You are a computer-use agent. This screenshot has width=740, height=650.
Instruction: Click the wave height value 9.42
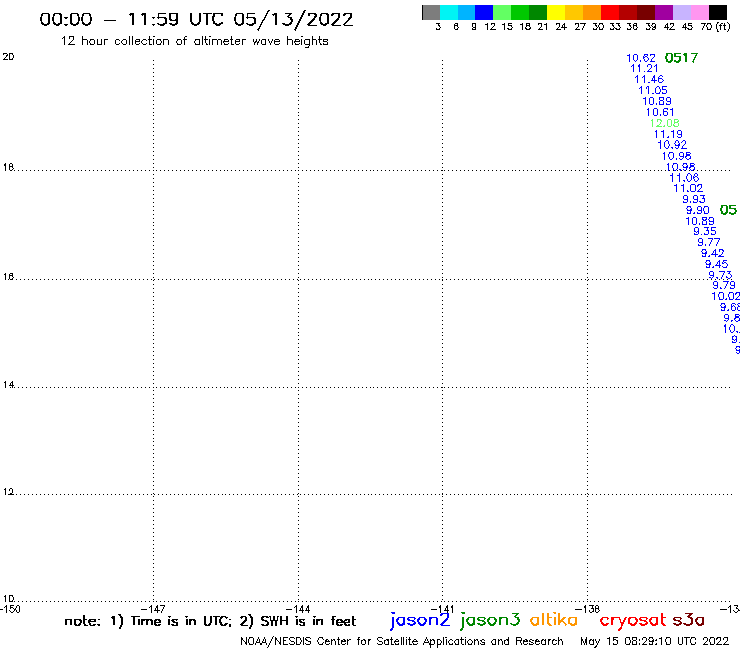tap(713, 253)
